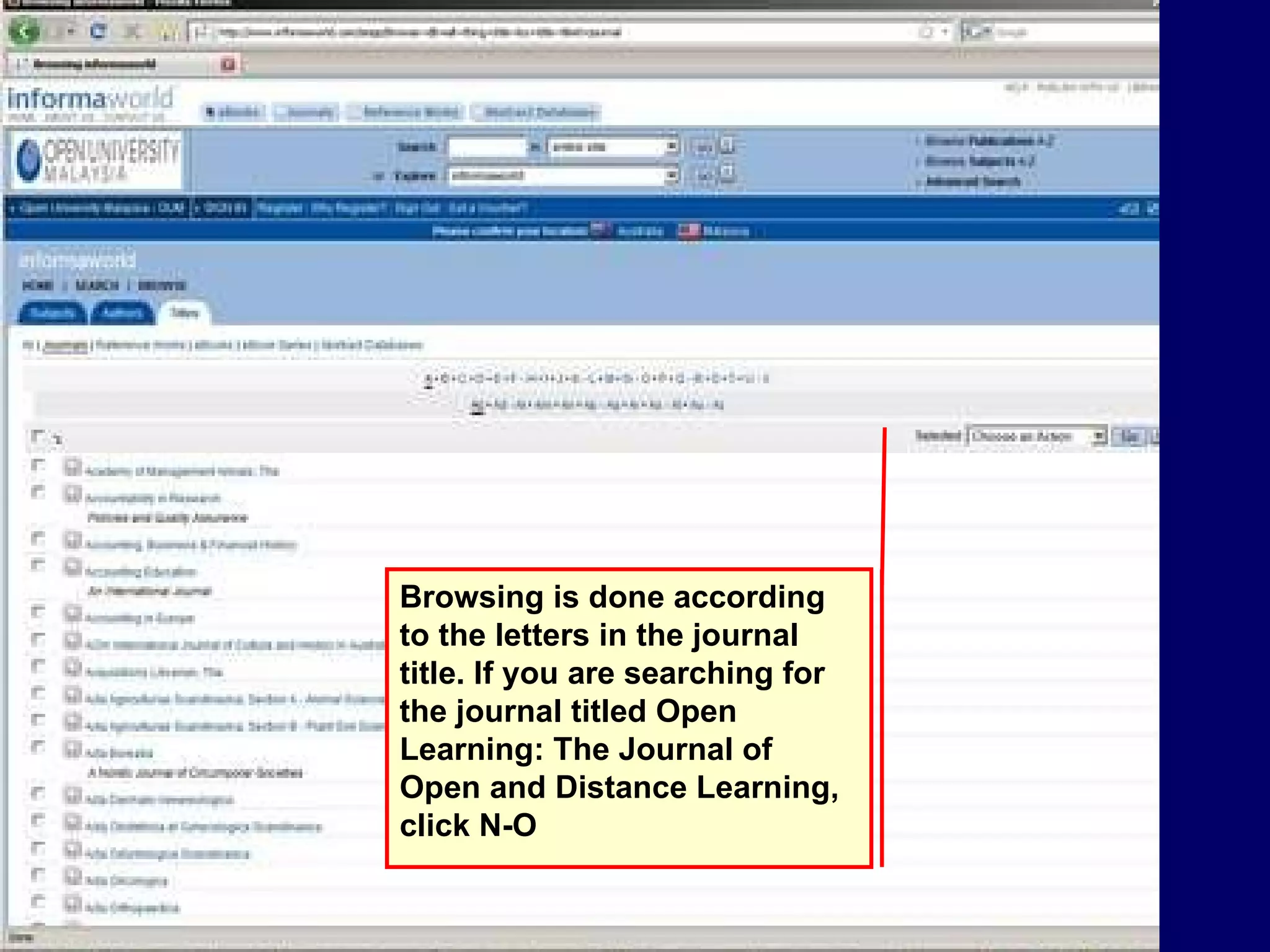Toggle the select-all checkbox above the list
The height and width of the screenshot is (952, 1270).
click(x=38, y=436)
